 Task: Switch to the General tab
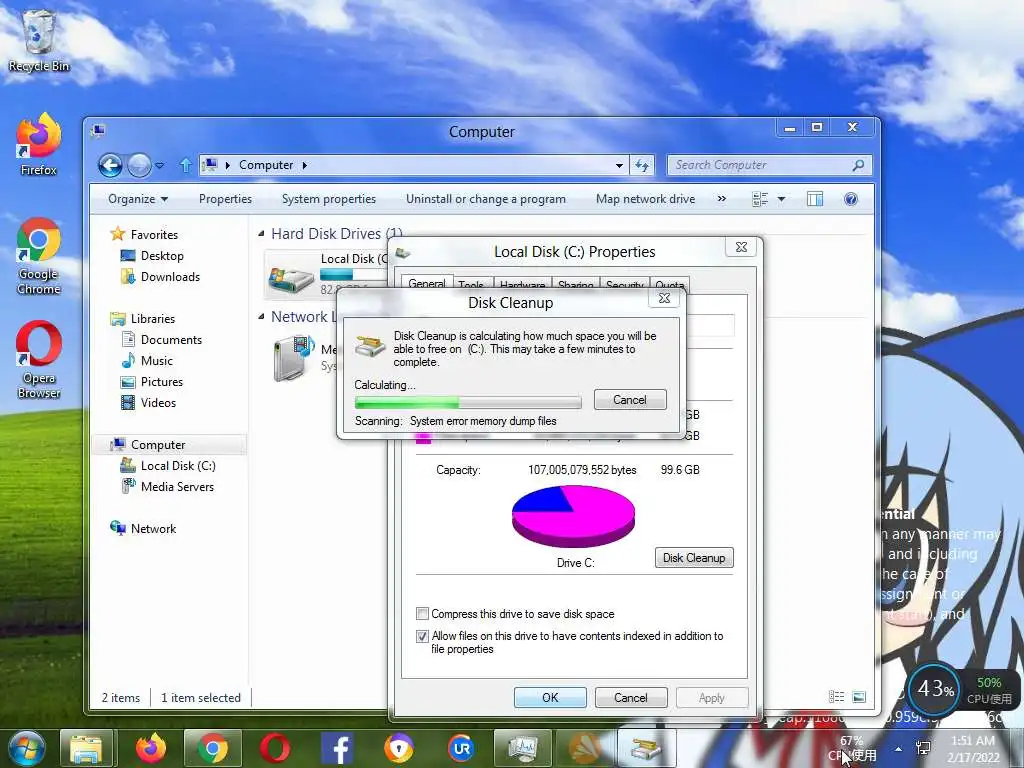pos(426,283)
